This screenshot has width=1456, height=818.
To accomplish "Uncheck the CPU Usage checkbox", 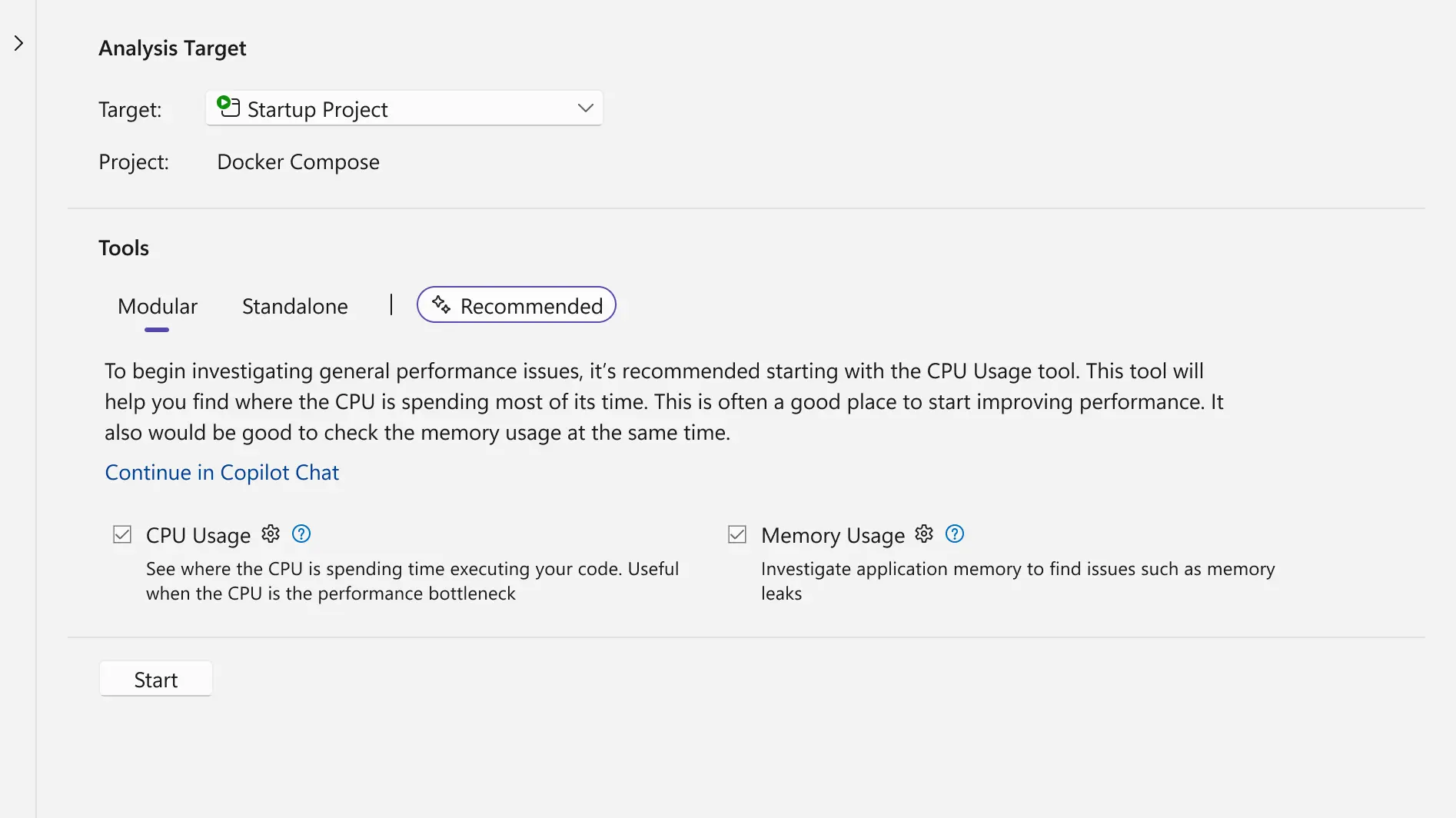I will click(x=121, y=534).
